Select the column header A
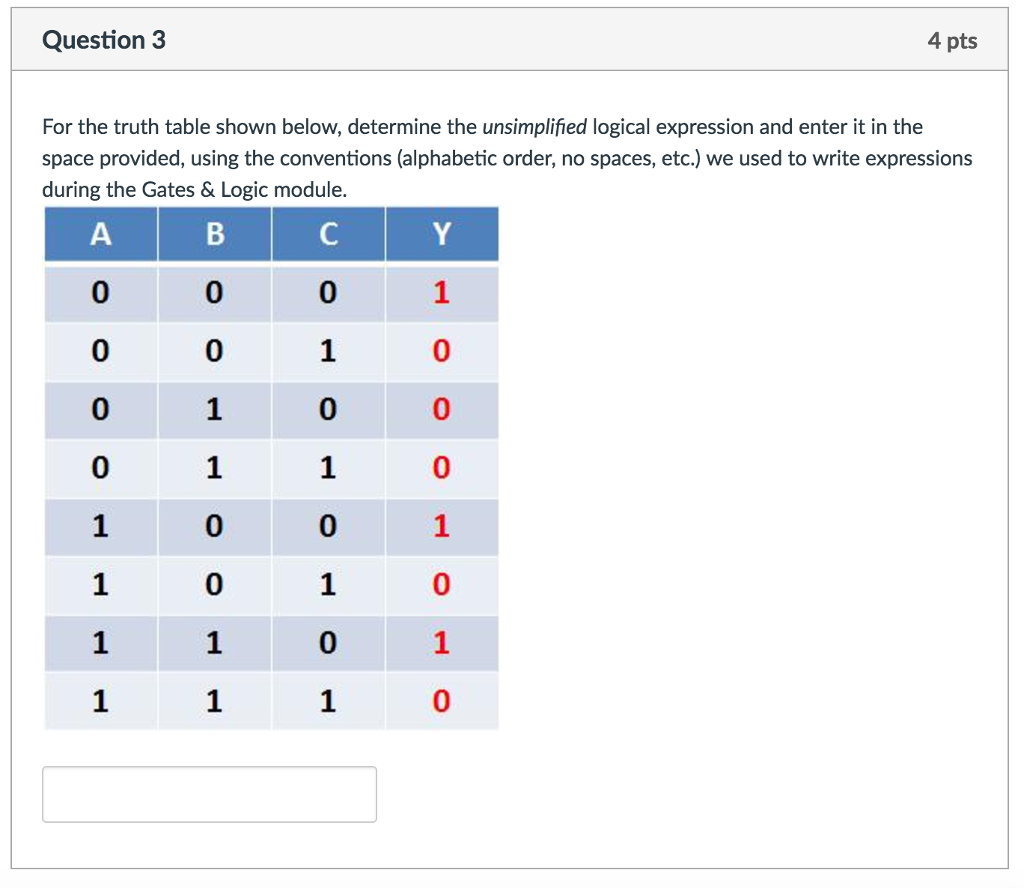The width and height of the screenshot is (1024, 888). [x=99, y=234]
